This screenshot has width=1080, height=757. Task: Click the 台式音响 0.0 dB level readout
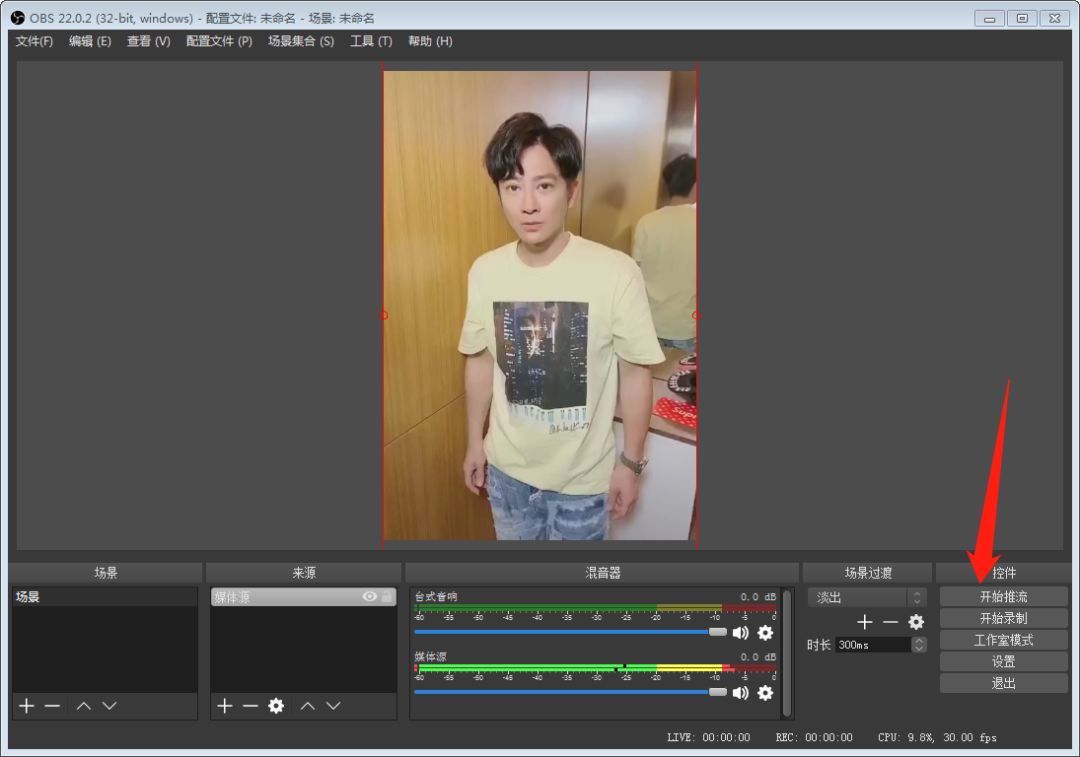coord(758,597)
